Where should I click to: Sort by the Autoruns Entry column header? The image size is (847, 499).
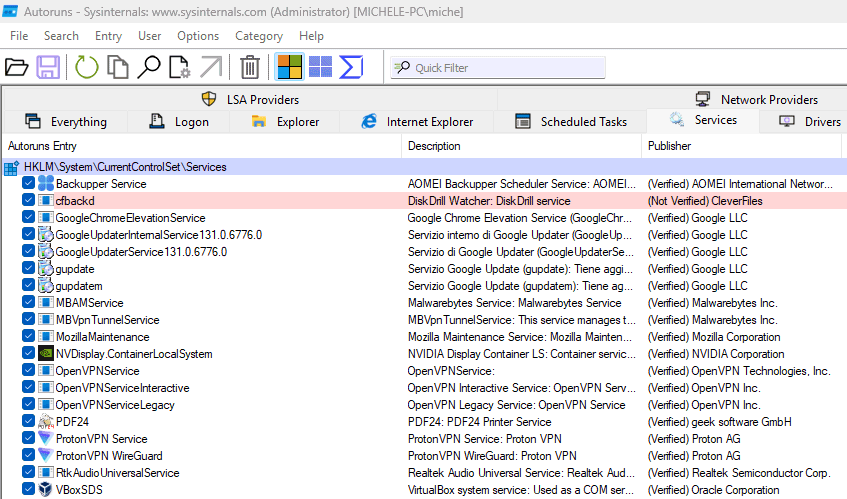(x=202, y=146)
